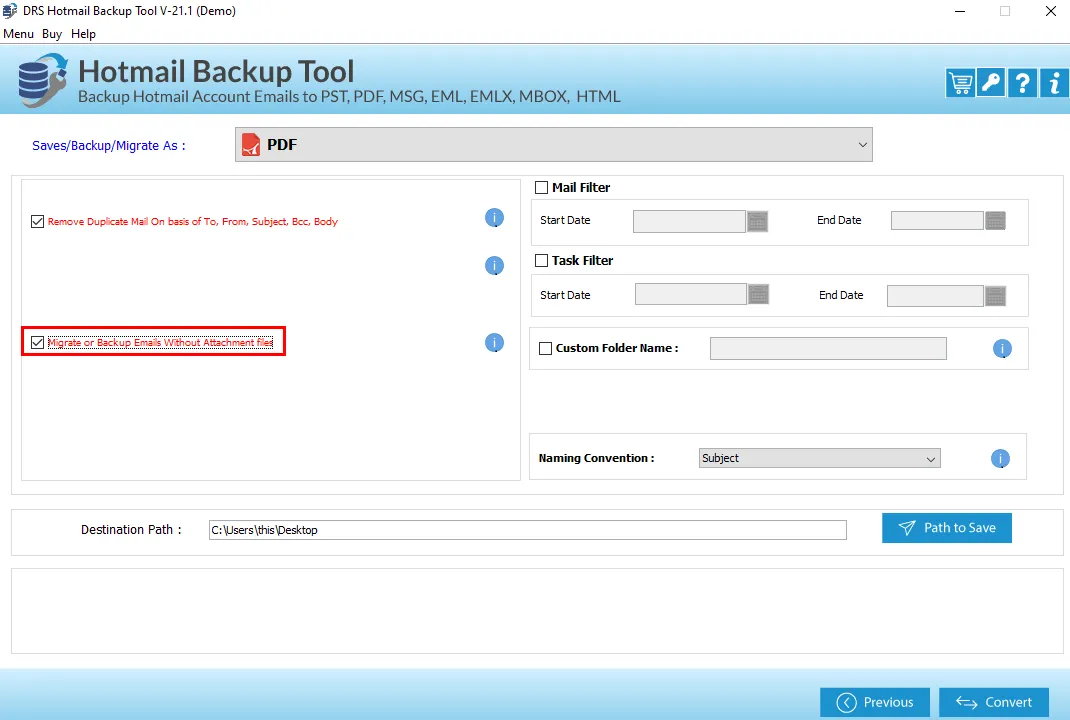Open the about info icon in header
The width and height of the screenshot is (1070, 720).
pyautogui.click(x=1054, y=83)
